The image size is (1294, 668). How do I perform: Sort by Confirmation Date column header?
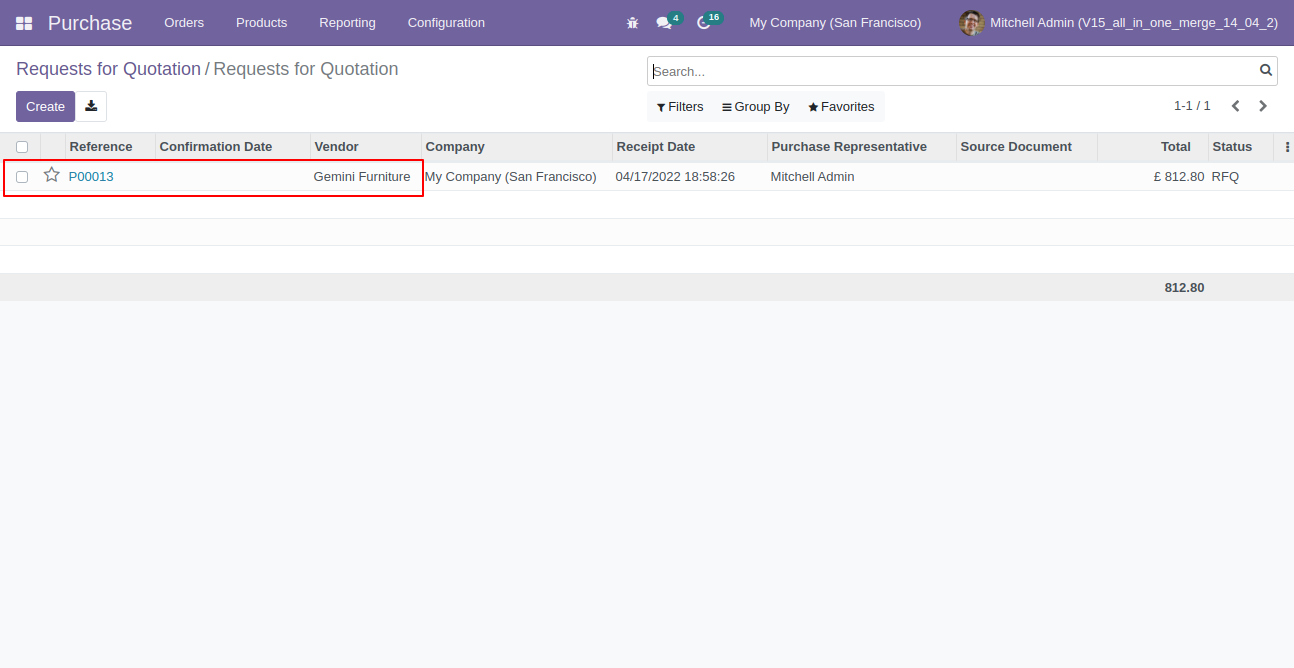pyautogui.click(x=233, y=147)
